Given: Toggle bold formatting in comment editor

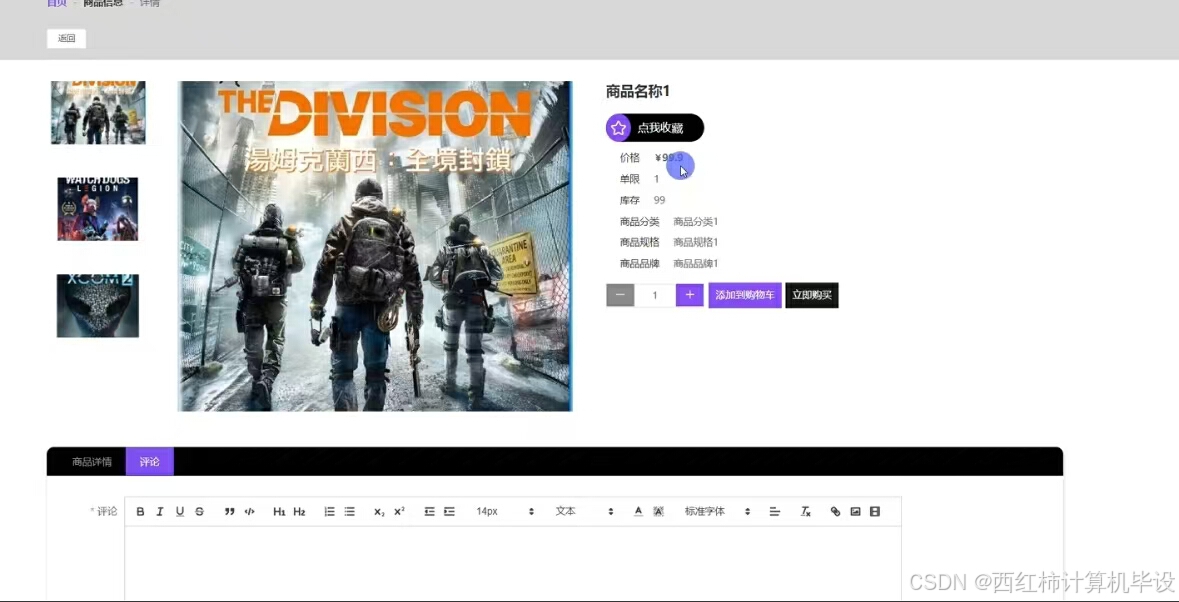Looking at the screenshot, I should (x=140, y=512).
